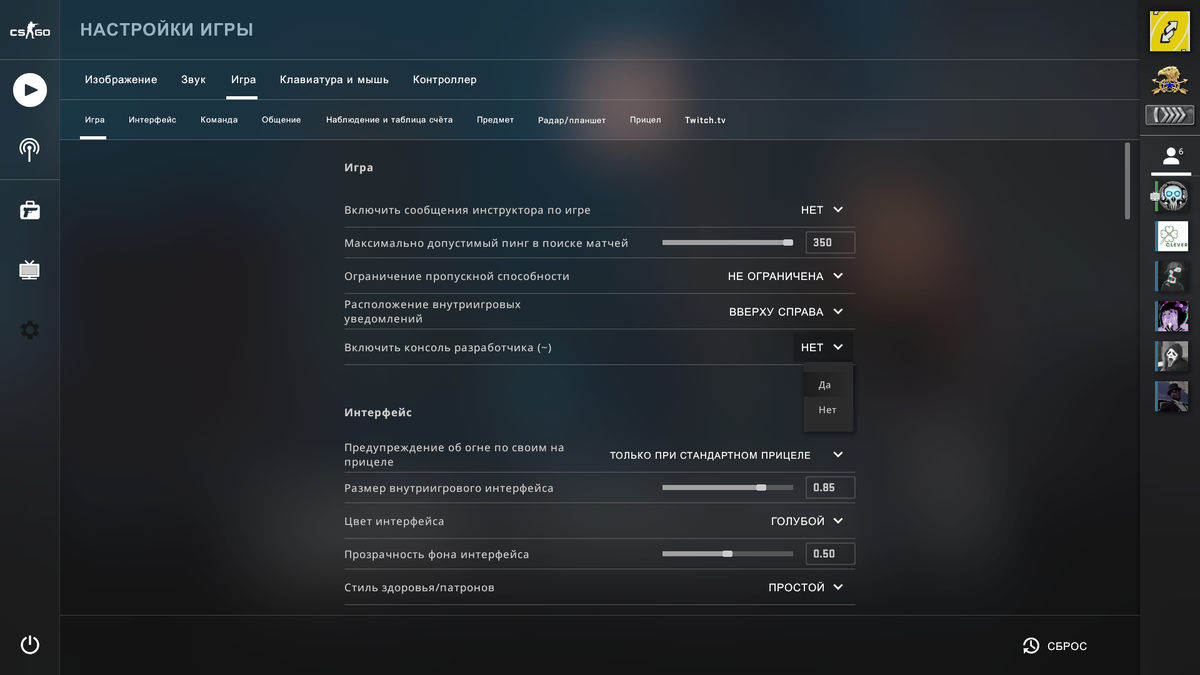Image resolution: width=1200 pixels, height=675 pixels.
Task: Click the ping value field 350
Action: 830,242
